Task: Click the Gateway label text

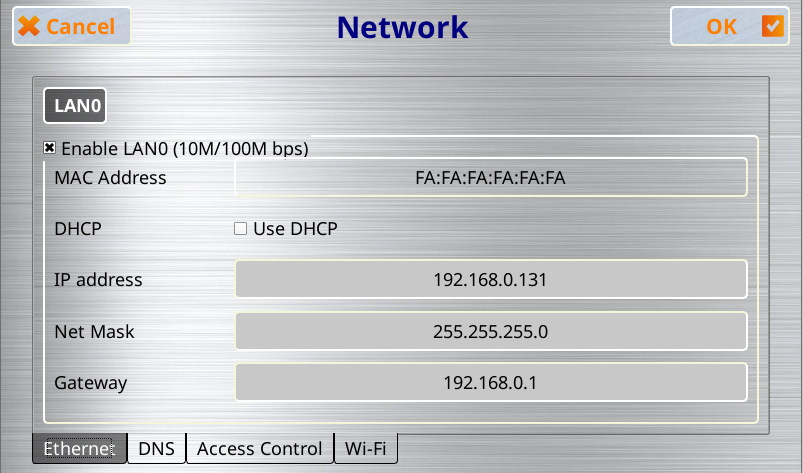Action: [x=91, y=383]
